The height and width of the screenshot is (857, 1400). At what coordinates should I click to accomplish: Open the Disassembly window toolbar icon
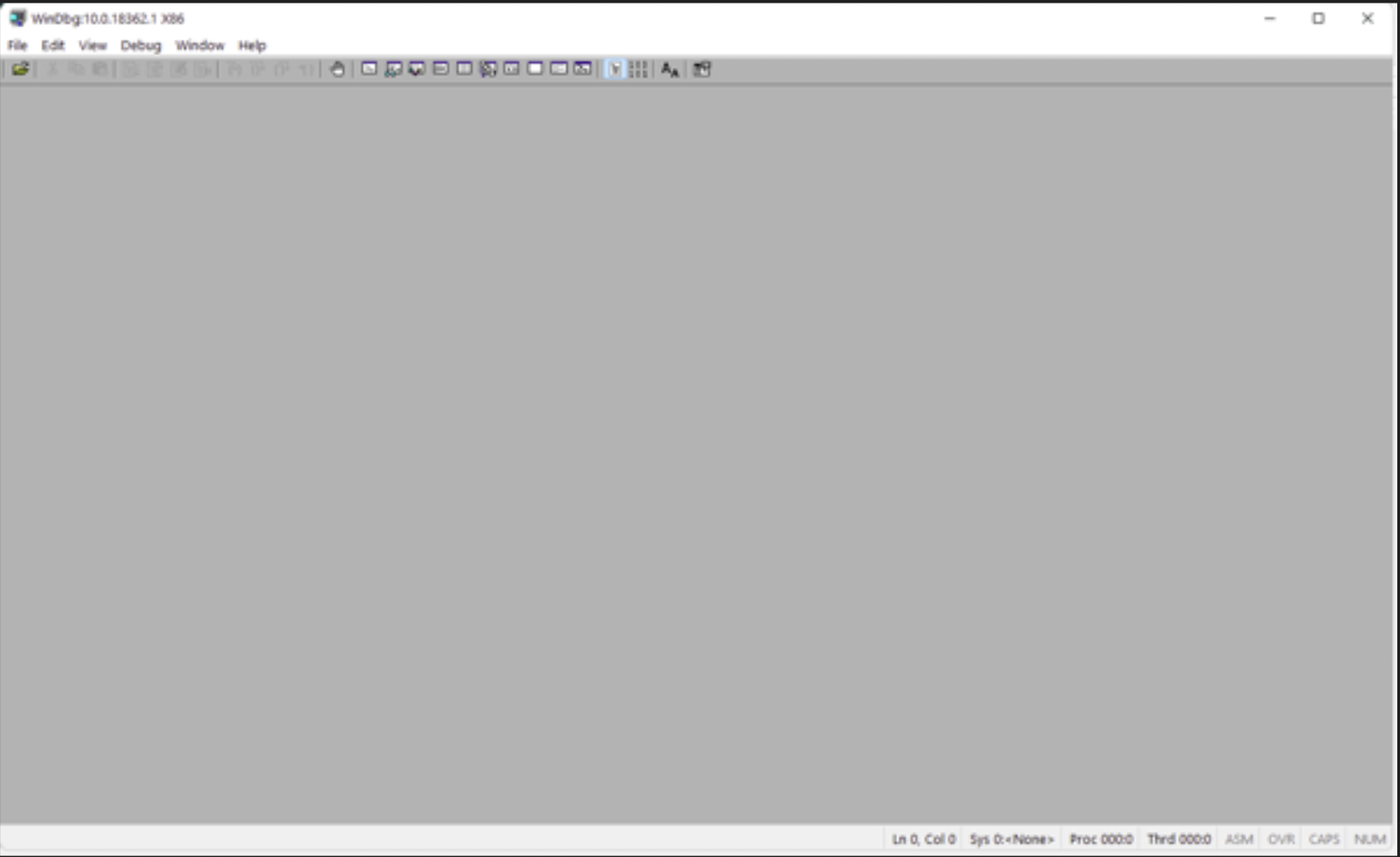(512, 70)
